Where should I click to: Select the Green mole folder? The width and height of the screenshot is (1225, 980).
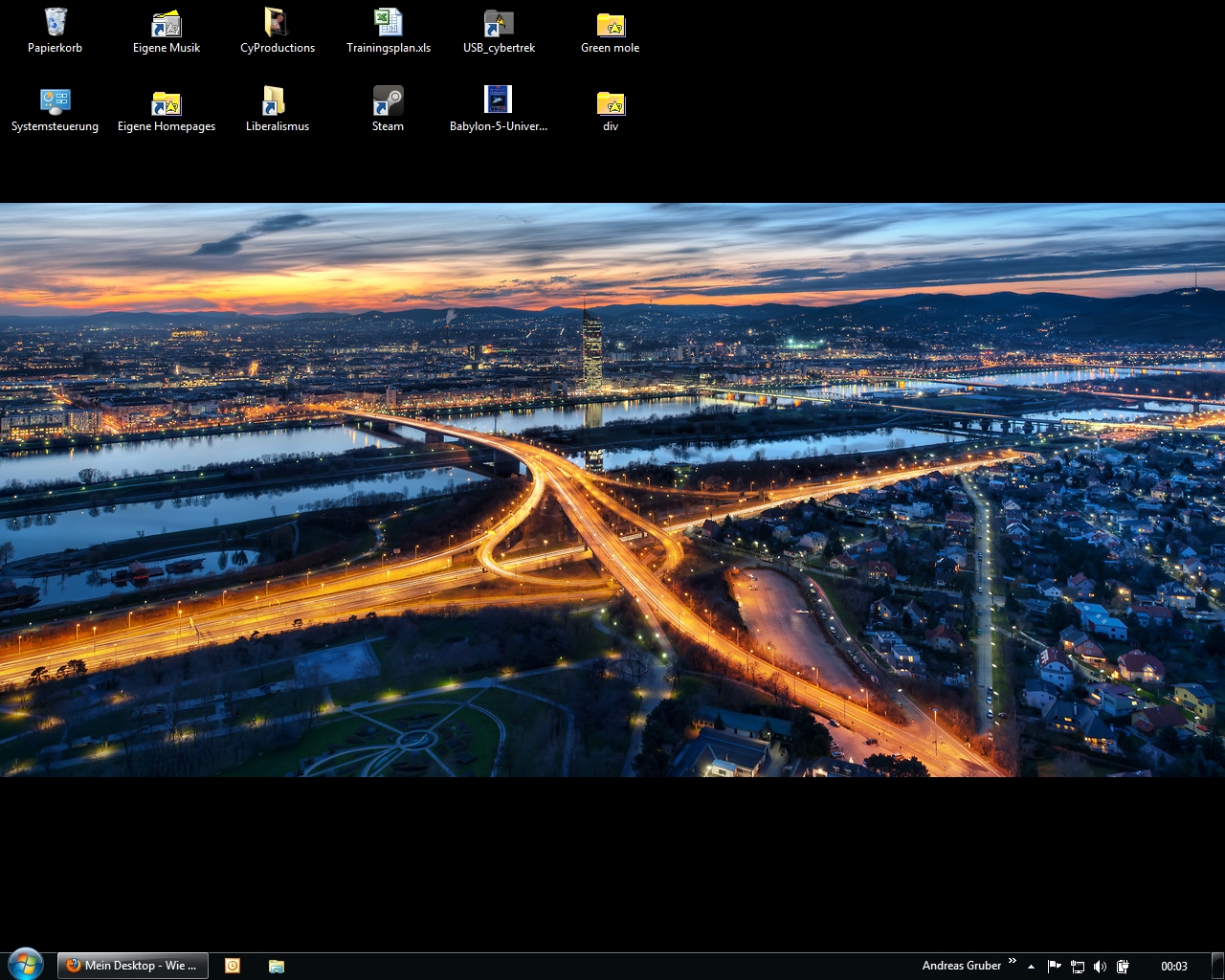tap(610, 23)
